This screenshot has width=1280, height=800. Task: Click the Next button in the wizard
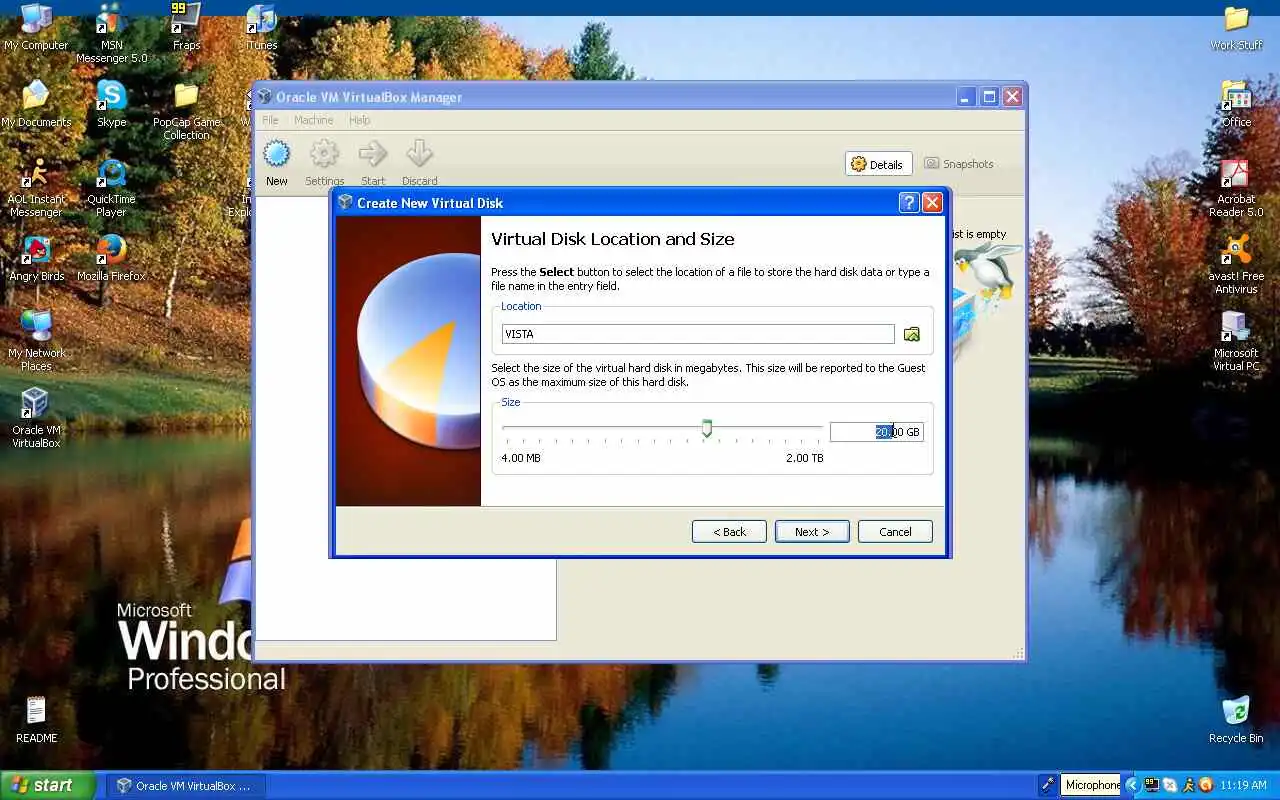(x=812, y=531)
